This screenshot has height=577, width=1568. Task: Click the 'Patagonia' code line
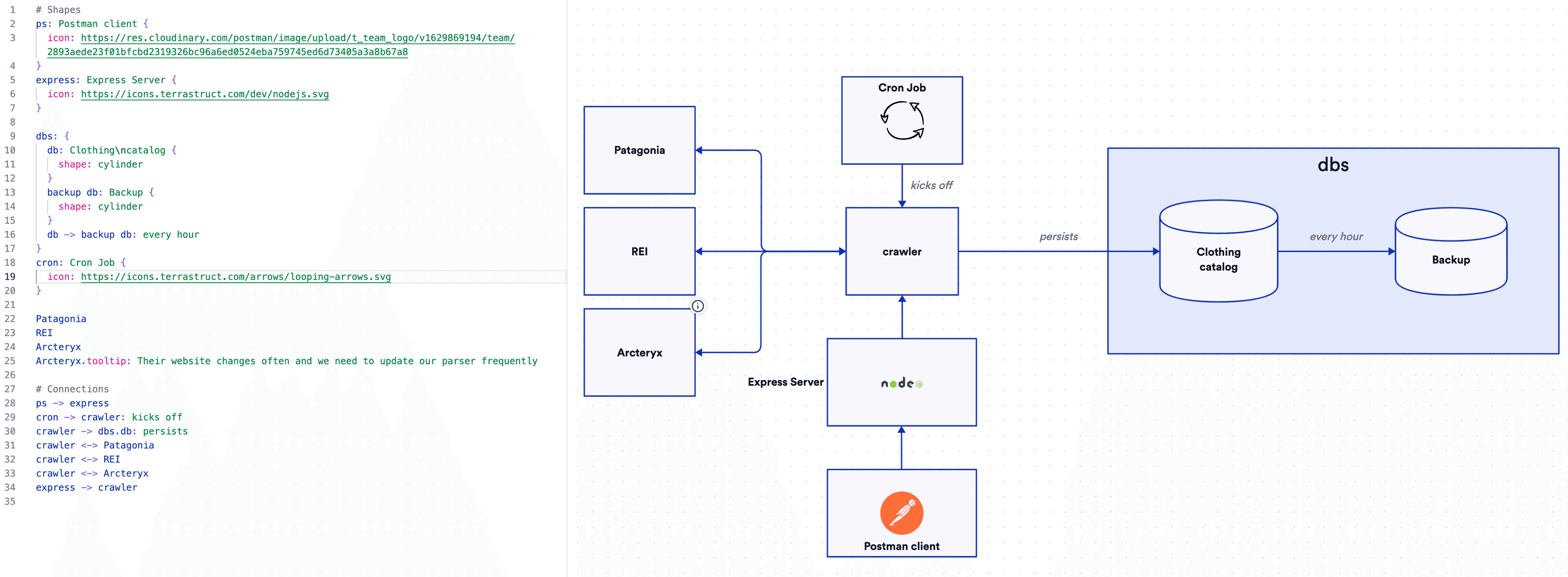61,319
